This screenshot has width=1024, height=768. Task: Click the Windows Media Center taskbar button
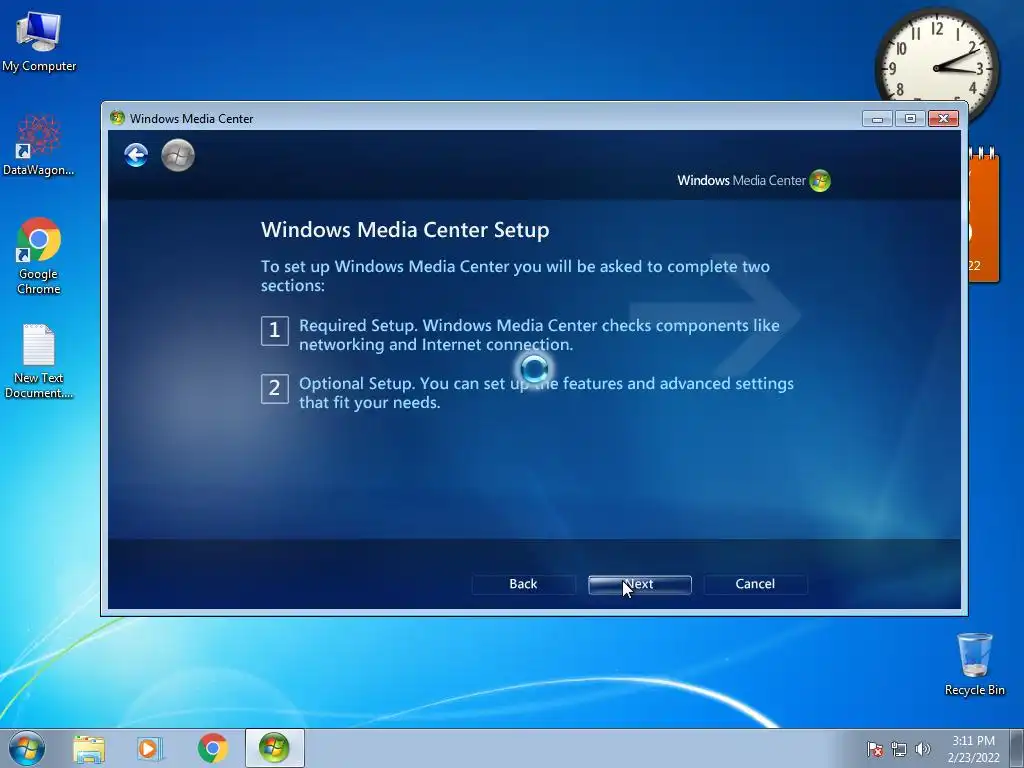(274, 748)
